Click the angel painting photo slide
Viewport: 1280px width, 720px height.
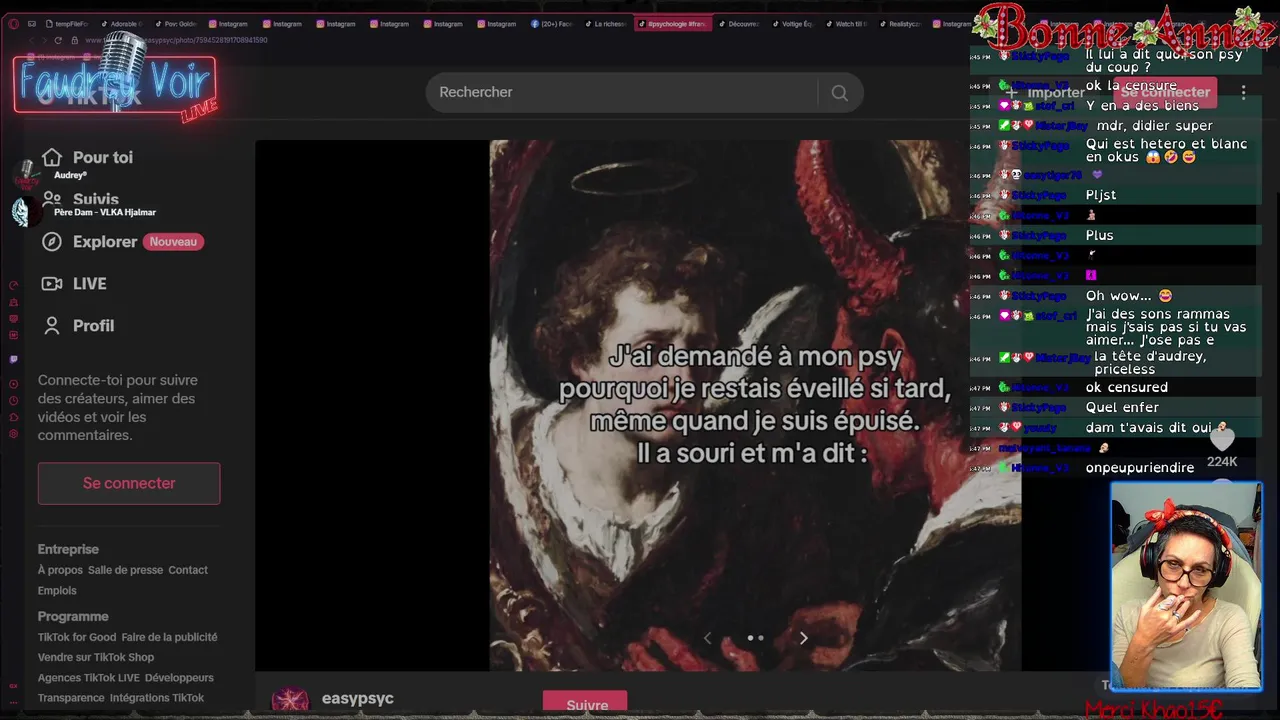click(755, 405)
